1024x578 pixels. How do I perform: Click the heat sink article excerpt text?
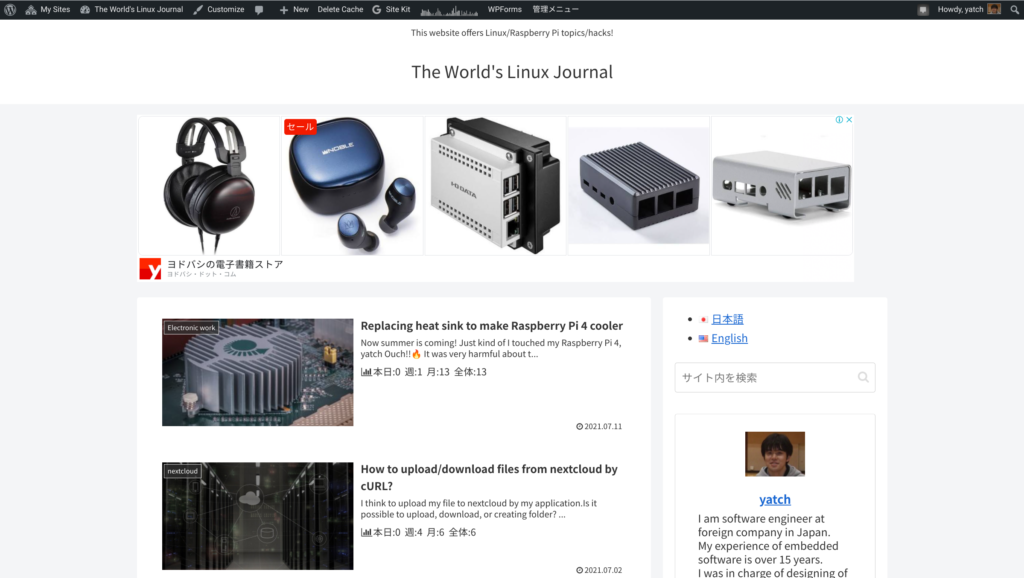click(x=491, y=348)
